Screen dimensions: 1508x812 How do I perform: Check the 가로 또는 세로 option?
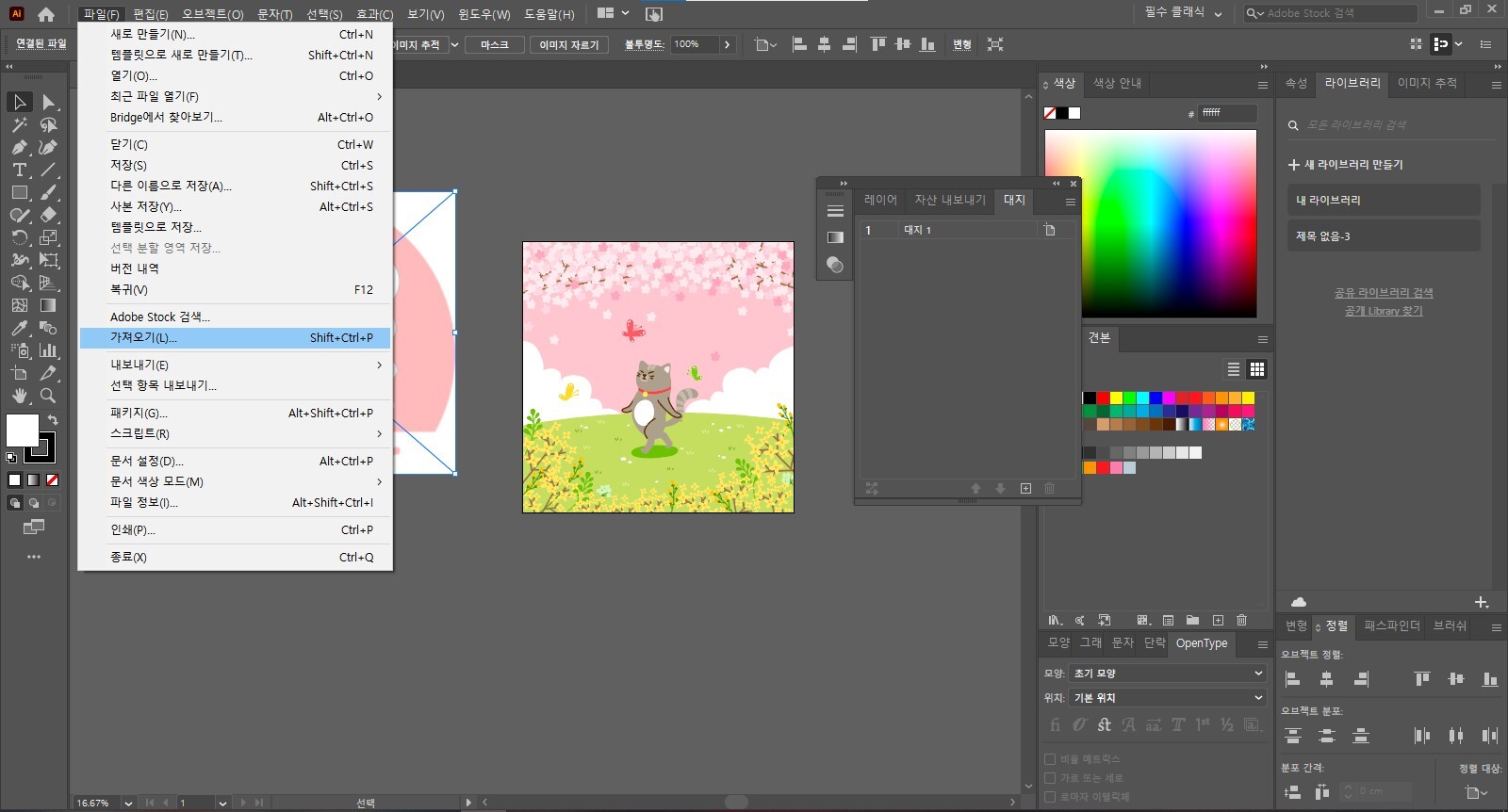(x=1050, y=778)
